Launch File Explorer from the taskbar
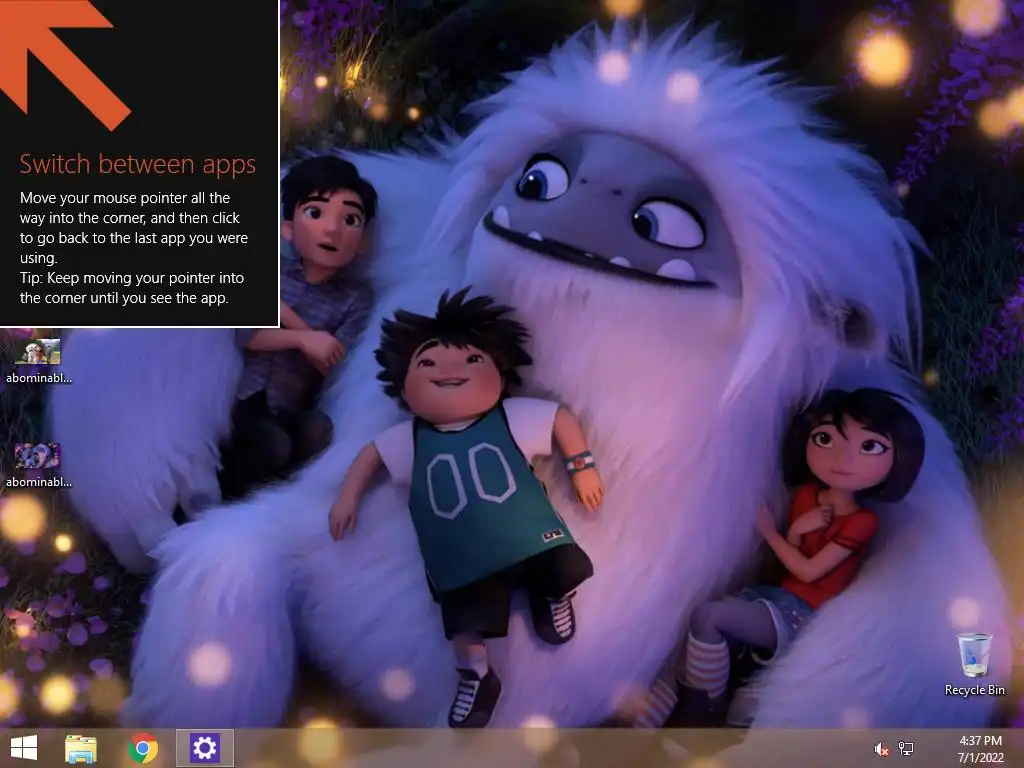1024x768 pixels. [x=81, y=748]
